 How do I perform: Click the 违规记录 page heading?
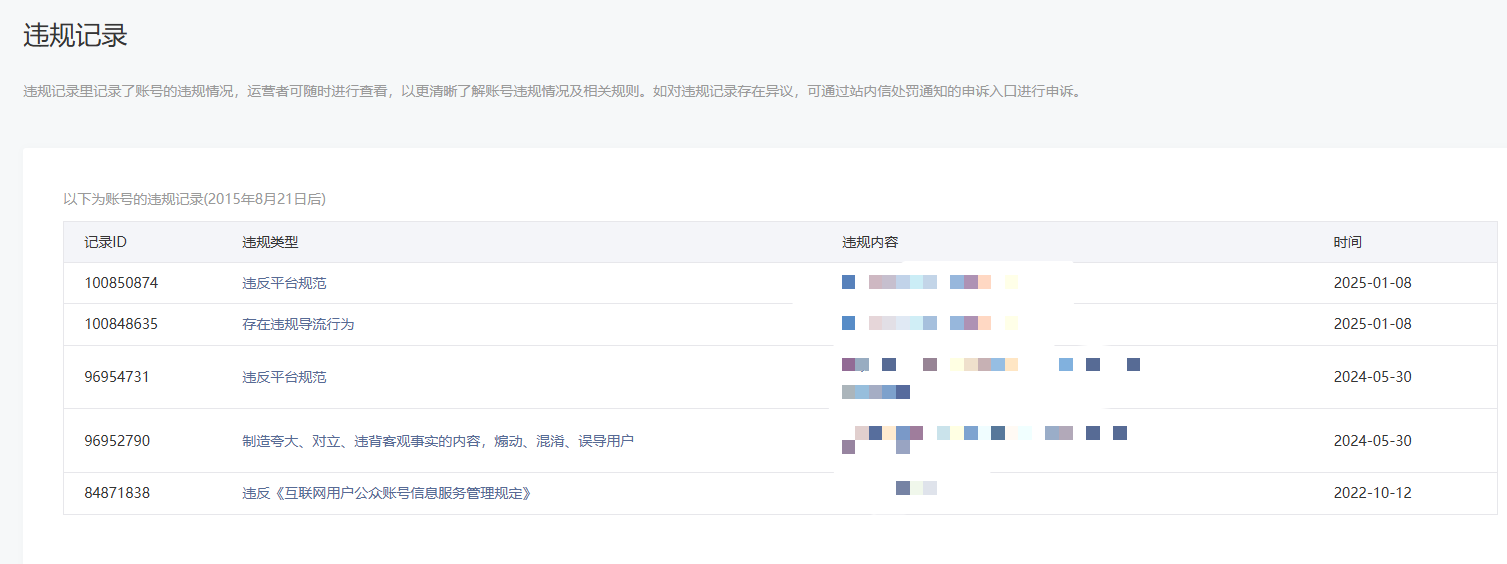pyautogui.click(x=75, y=36)
